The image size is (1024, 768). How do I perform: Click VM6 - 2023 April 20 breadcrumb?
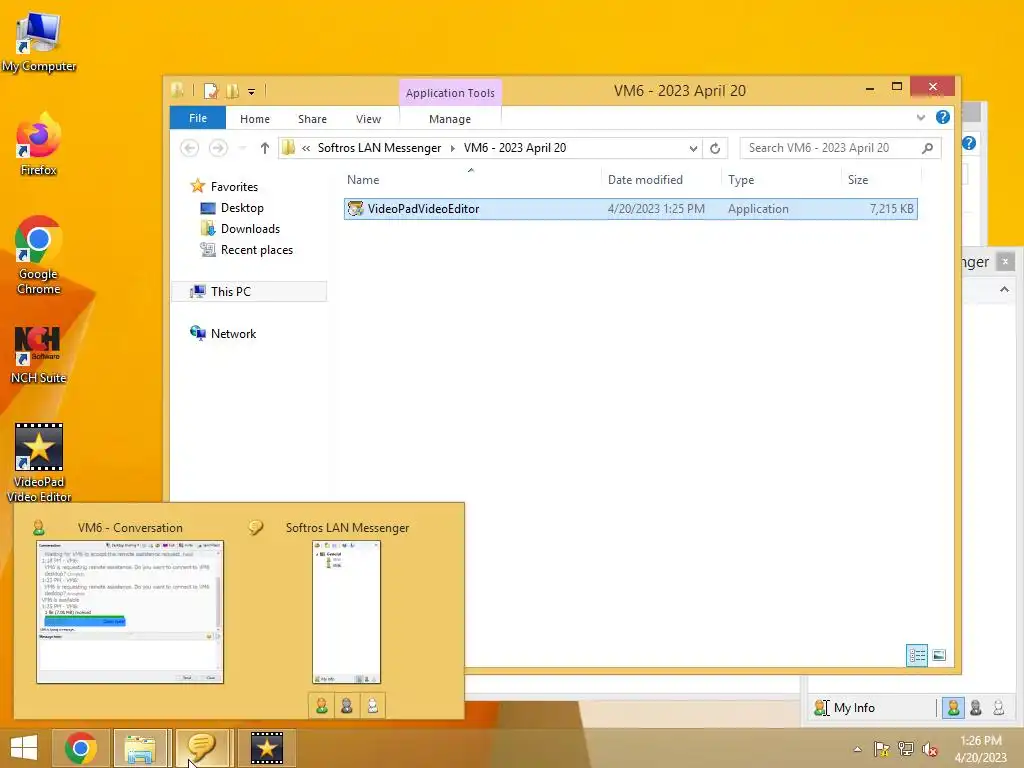point(515,148)
